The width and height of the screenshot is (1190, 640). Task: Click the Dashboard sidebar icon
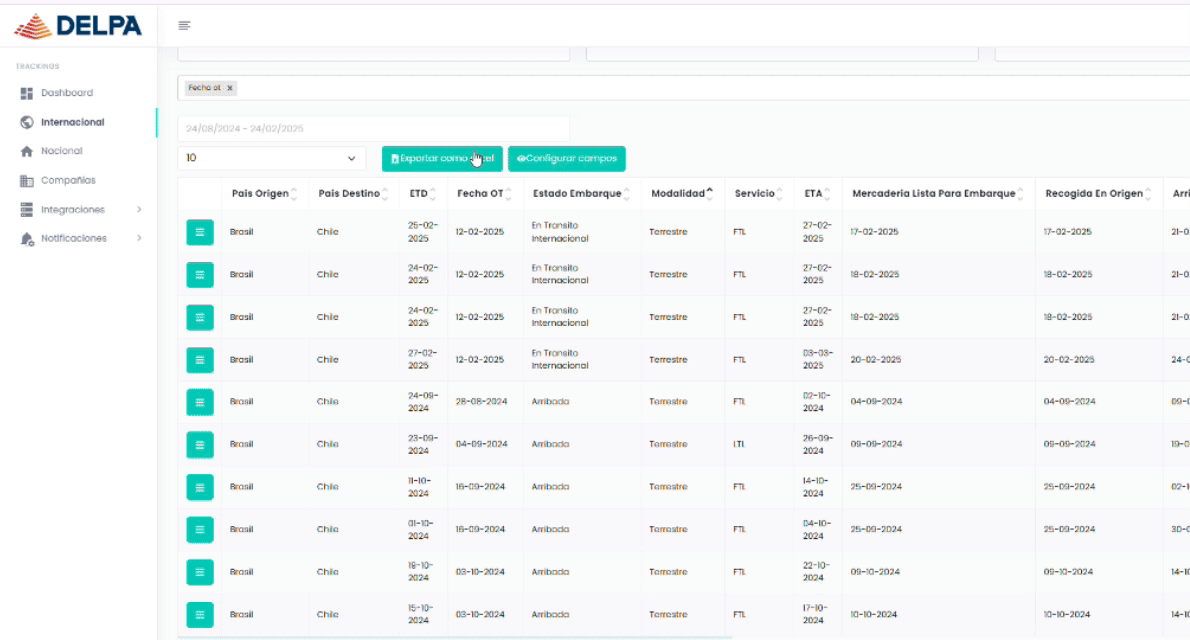(27, 93)
